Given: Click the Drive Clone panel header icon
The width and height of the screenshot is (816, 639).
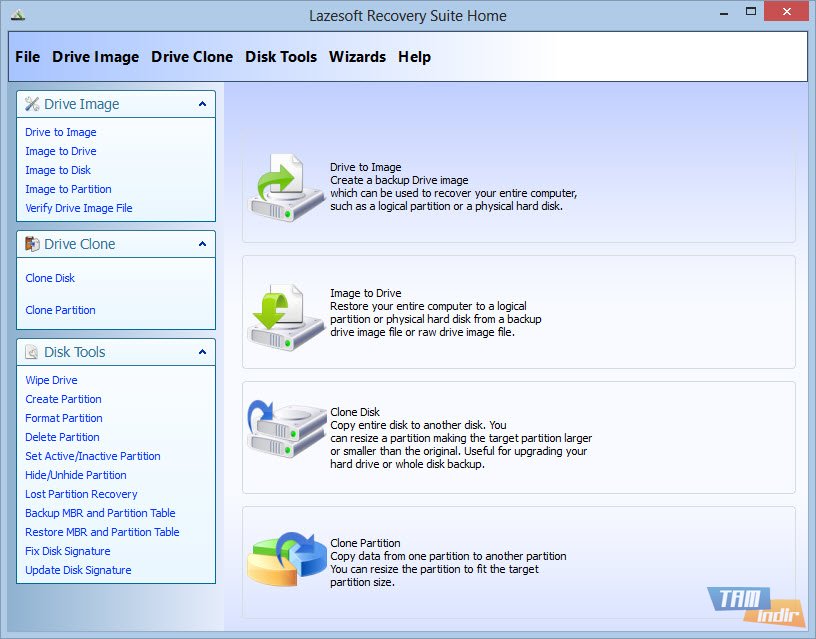Looking at the screenshot, I should point(30,244).
